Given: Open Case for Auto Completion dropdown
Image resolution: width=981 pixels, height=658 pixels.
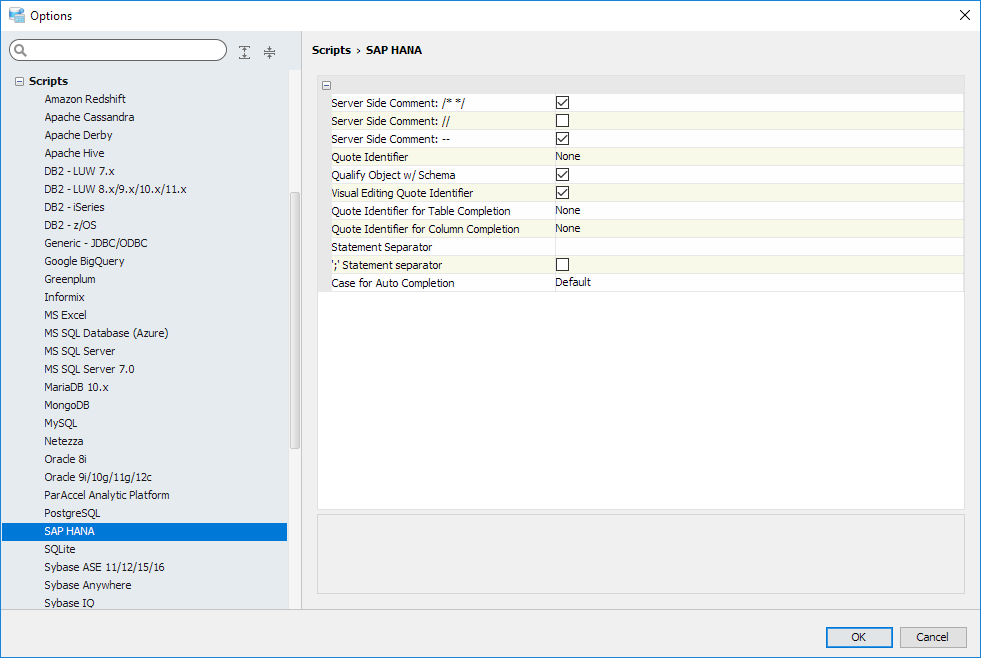Looking at the screenshot, I should (758, 283).
